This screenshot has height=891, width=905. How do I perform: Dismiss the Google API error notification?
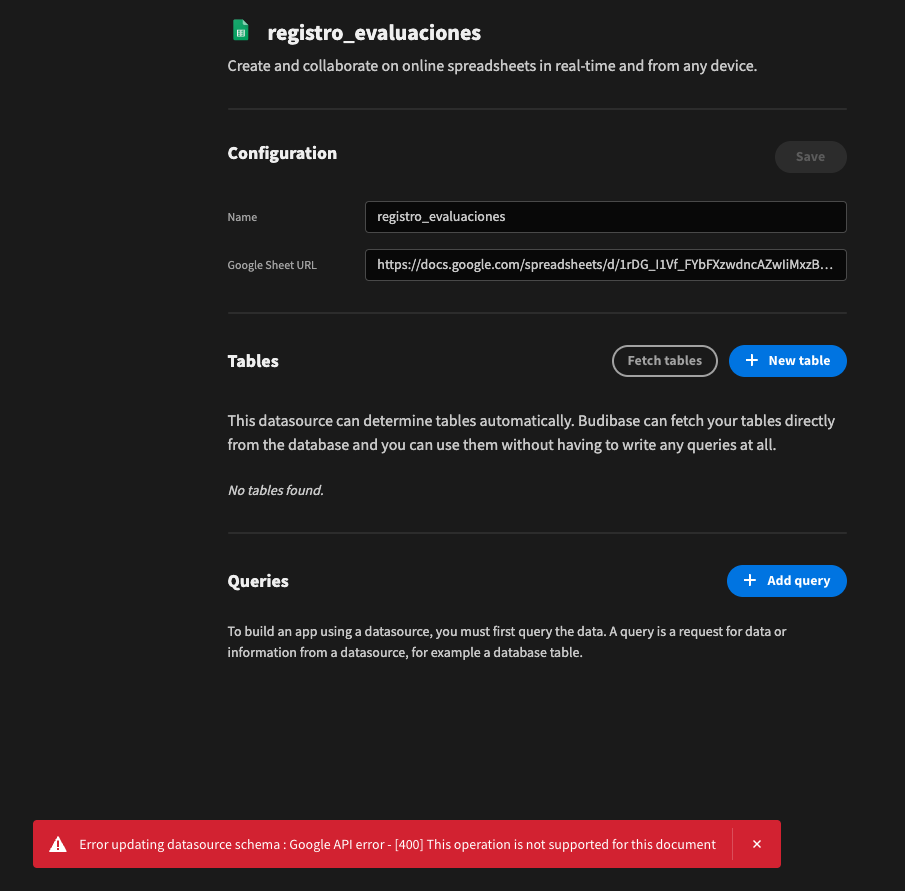[x=757, y=844]
